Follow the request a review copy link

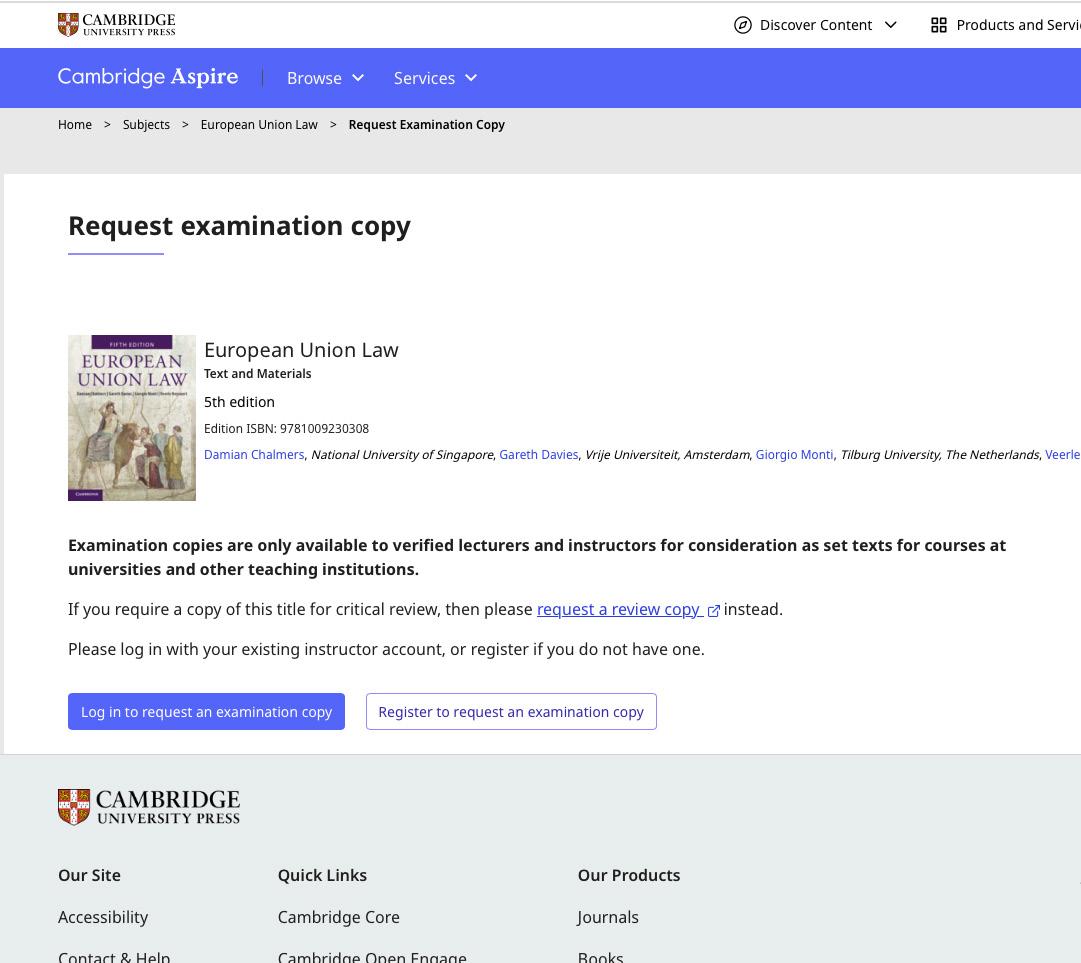pyautogui.click(x=618, y=610)
